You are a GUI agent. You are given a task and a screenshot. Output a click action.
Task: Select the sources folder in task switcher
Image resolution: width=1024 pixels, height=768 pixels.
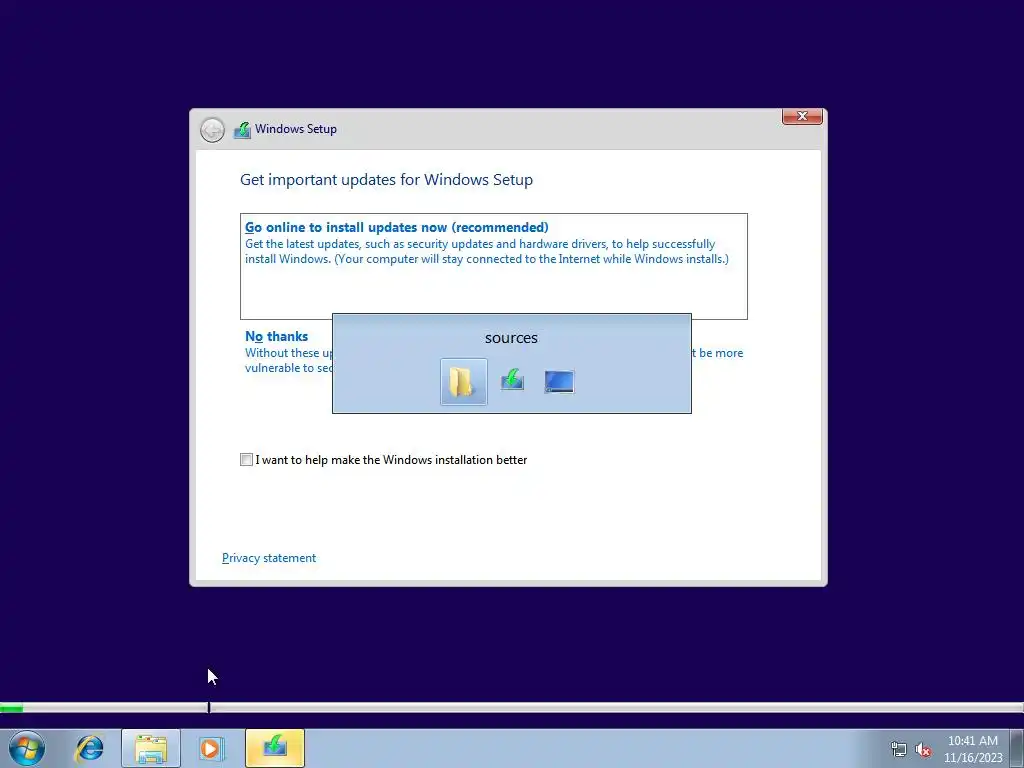tap(463, 381)
